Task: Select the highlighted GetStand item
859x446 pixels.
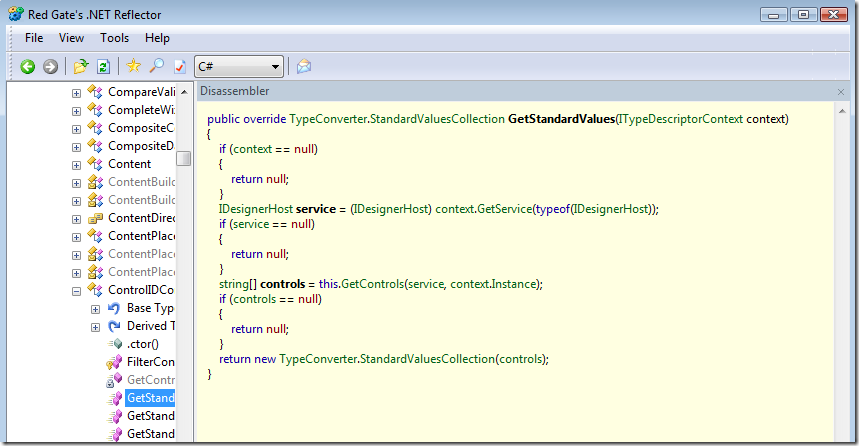Action: pyautogui.click(x=151, y=398)
